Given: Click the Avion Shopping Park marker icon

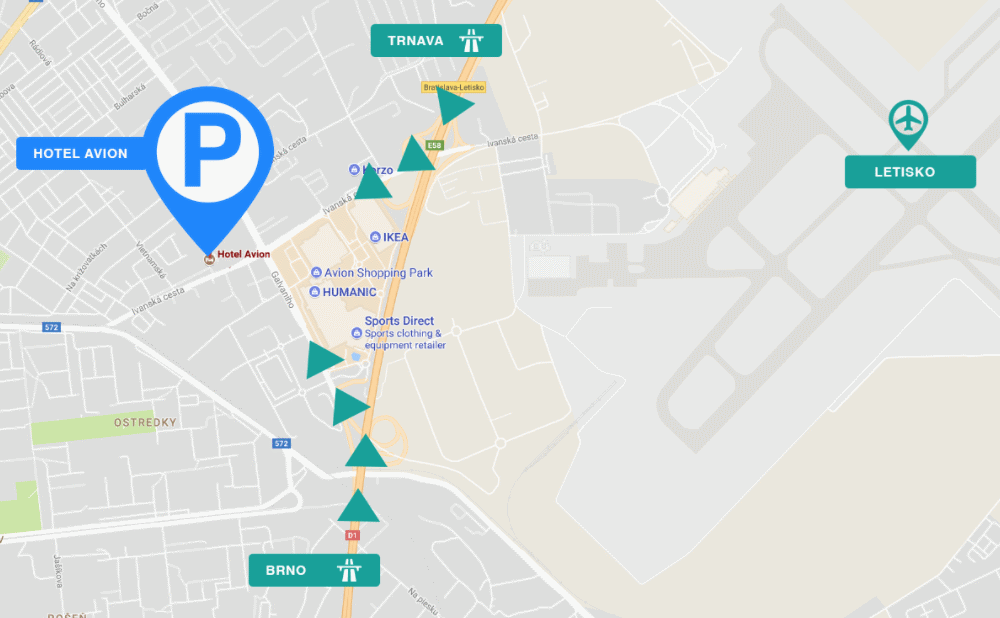Looking at the screenshot, I should click(316, 272).
